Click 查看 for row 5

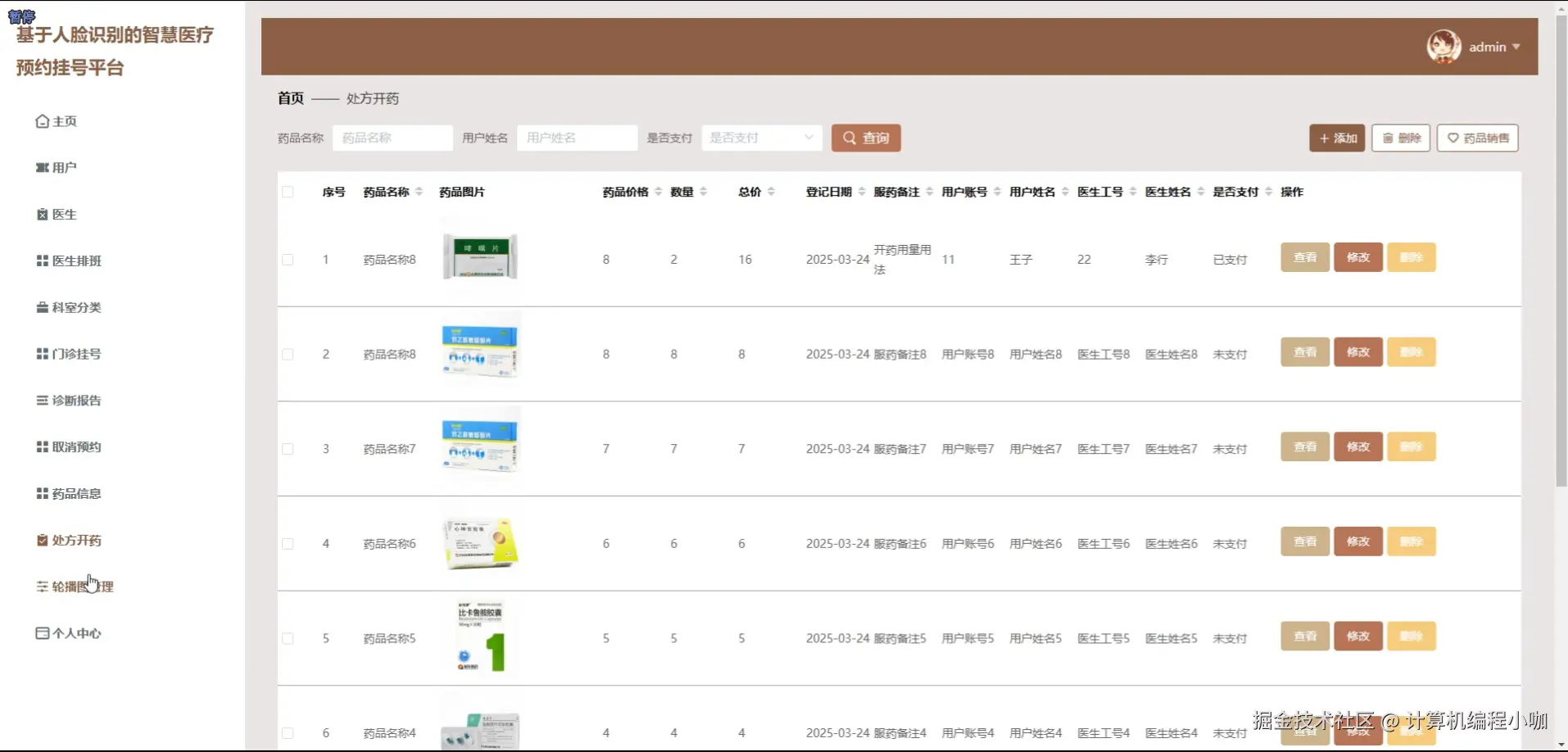[1305, 636]
